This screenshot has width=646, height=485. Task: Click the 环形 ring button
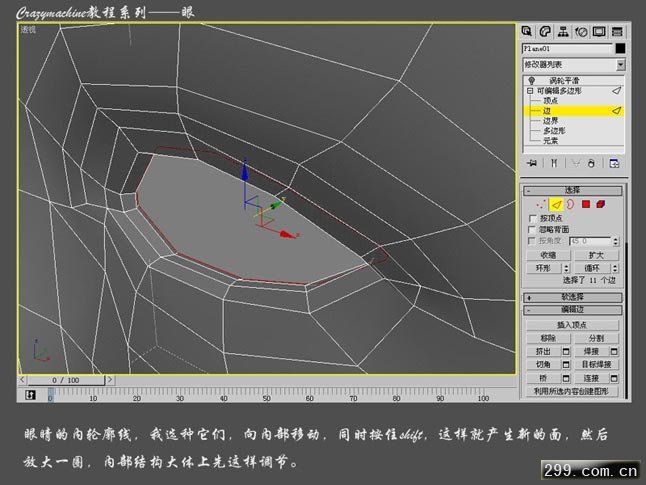point(544,268)
